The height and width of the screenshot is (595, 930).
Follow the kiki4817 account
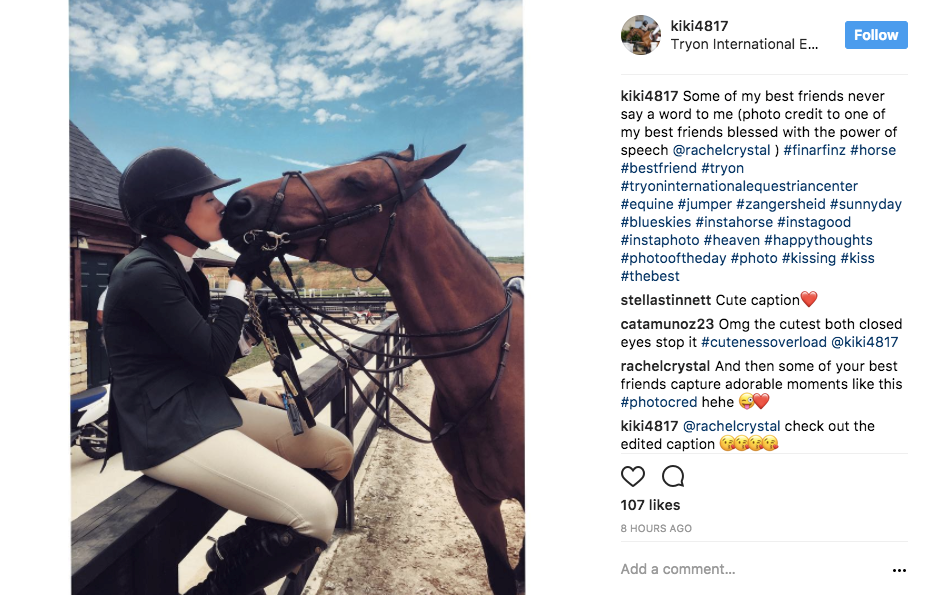[x=876, y=35]
